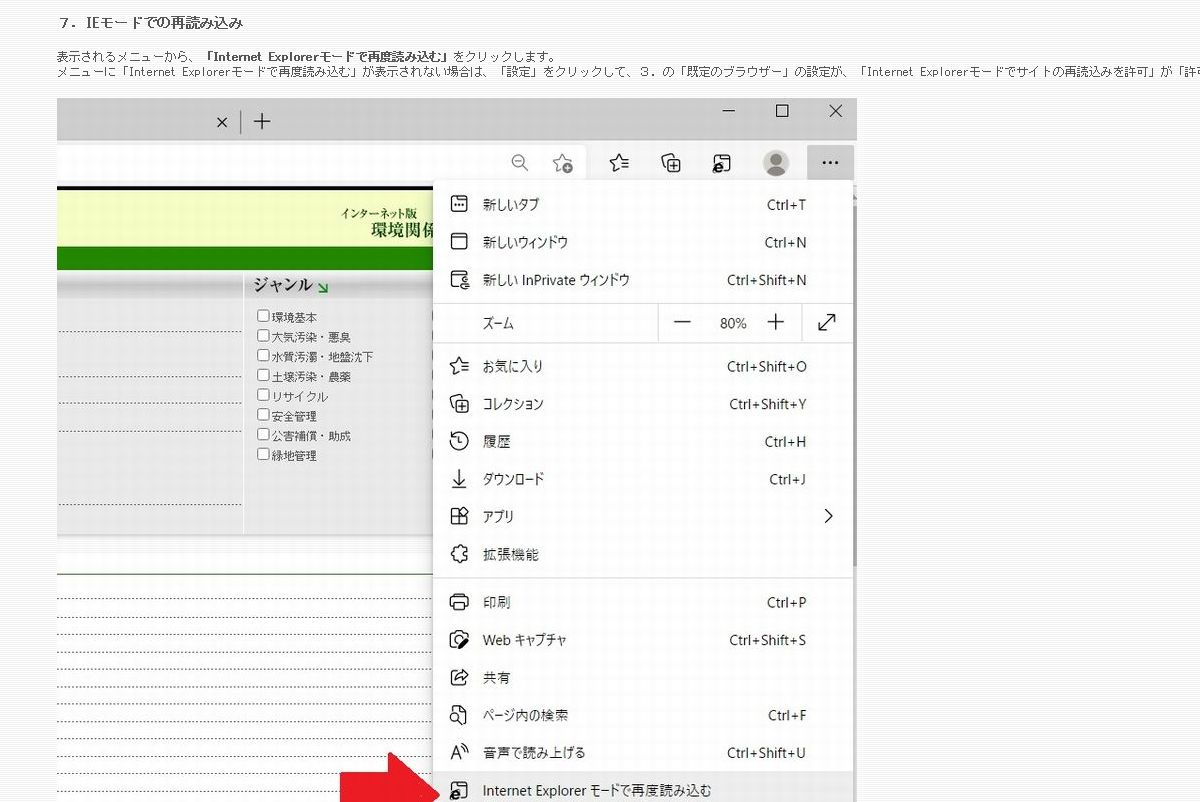The image size is (1200, 802).
Task: Enter full screen via zoom row icon
Action: (x=827, y=323)
